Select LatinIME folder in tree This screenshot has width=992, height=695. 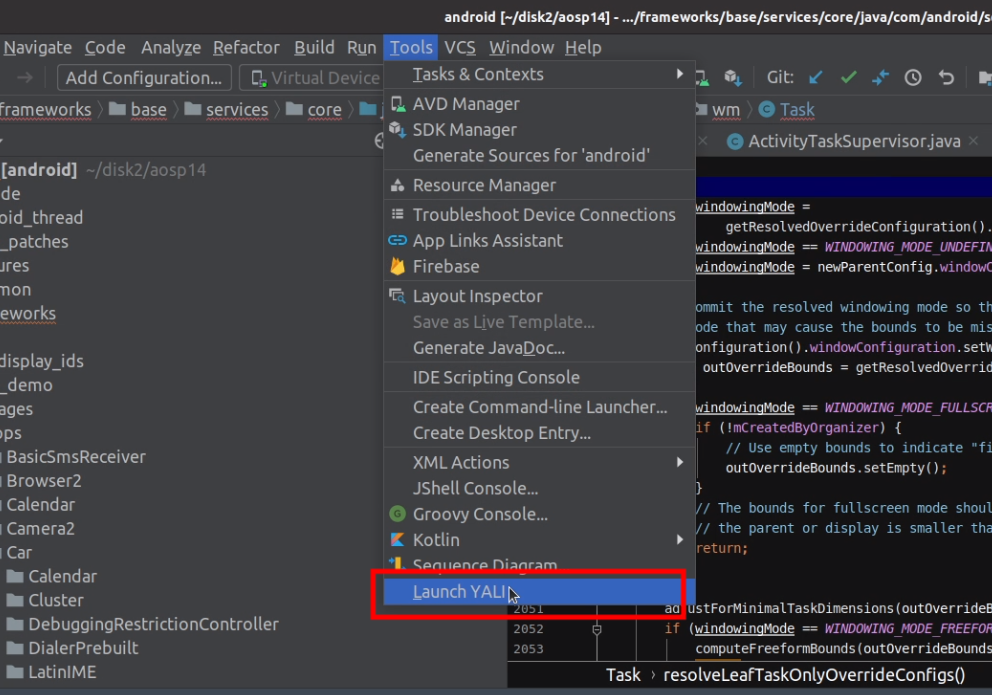pos(51,672)
